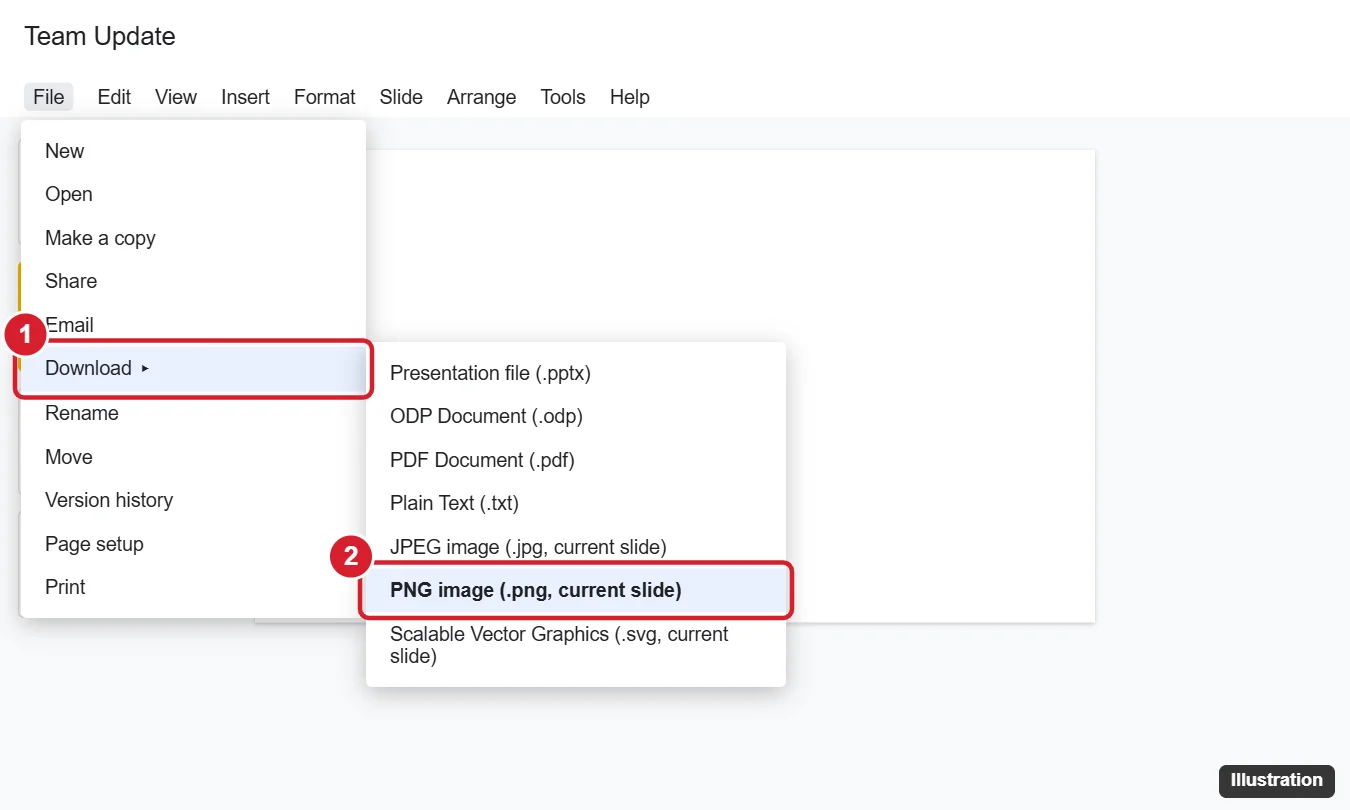Download as ODP Document (.odp)
Image resolution: width=1350 pixels, height=810 pixels.
tap(576, 416)
